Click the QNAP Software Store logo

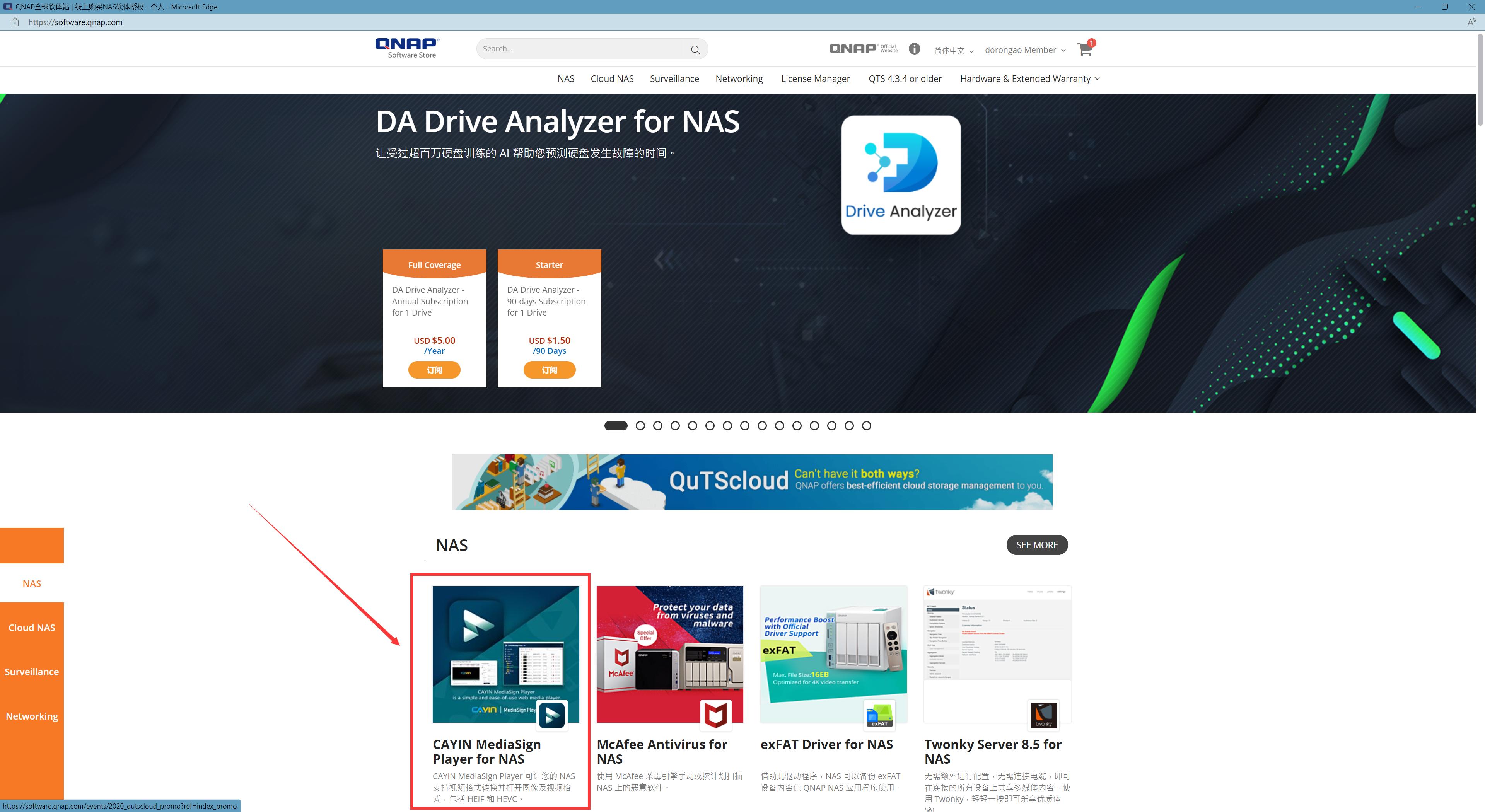[407, 48]
